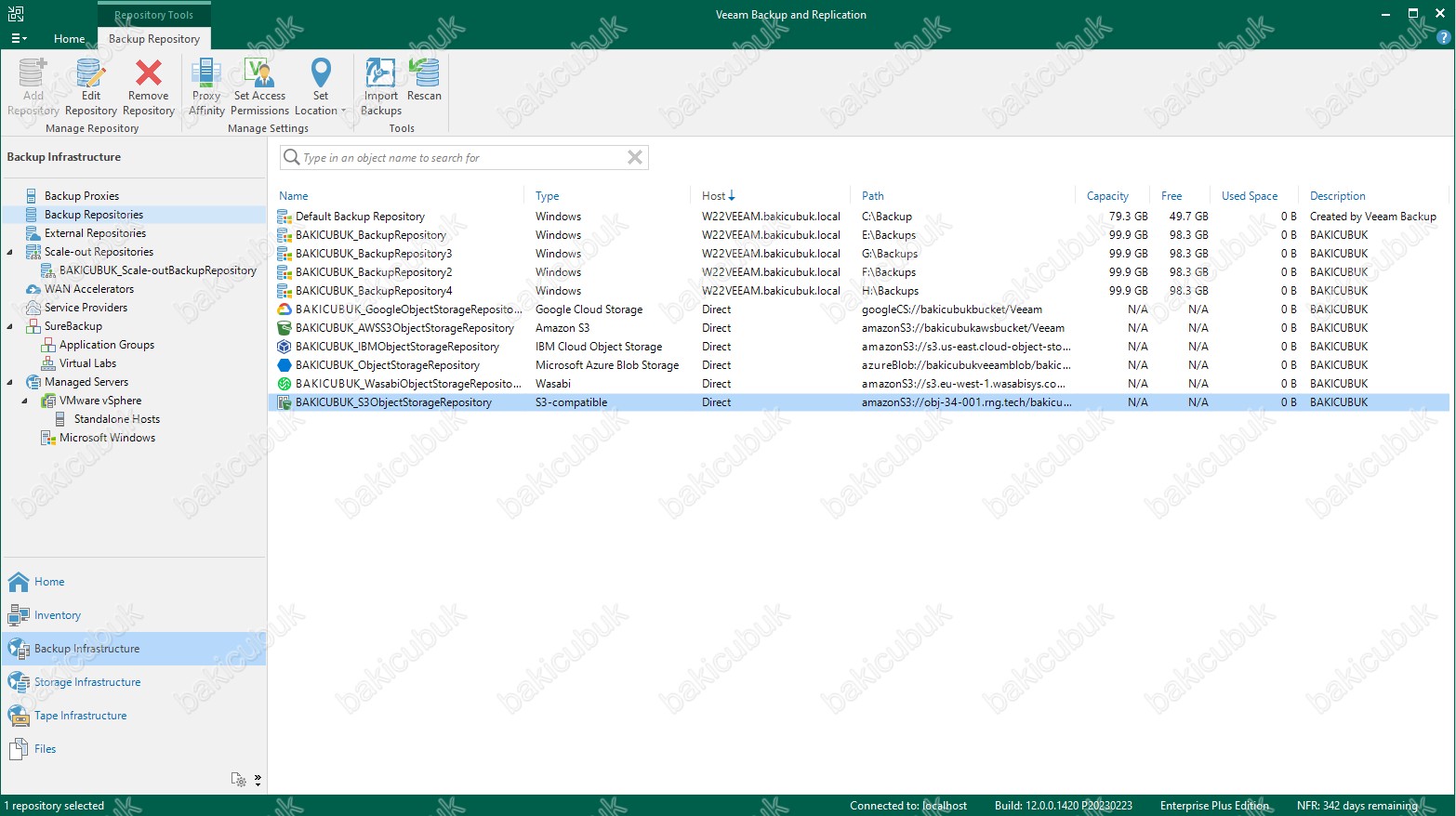Select Virtual Labs tree node
The height and width of the screenshot is (816, 1456).
pyautogui.click(x=87, y=363)
